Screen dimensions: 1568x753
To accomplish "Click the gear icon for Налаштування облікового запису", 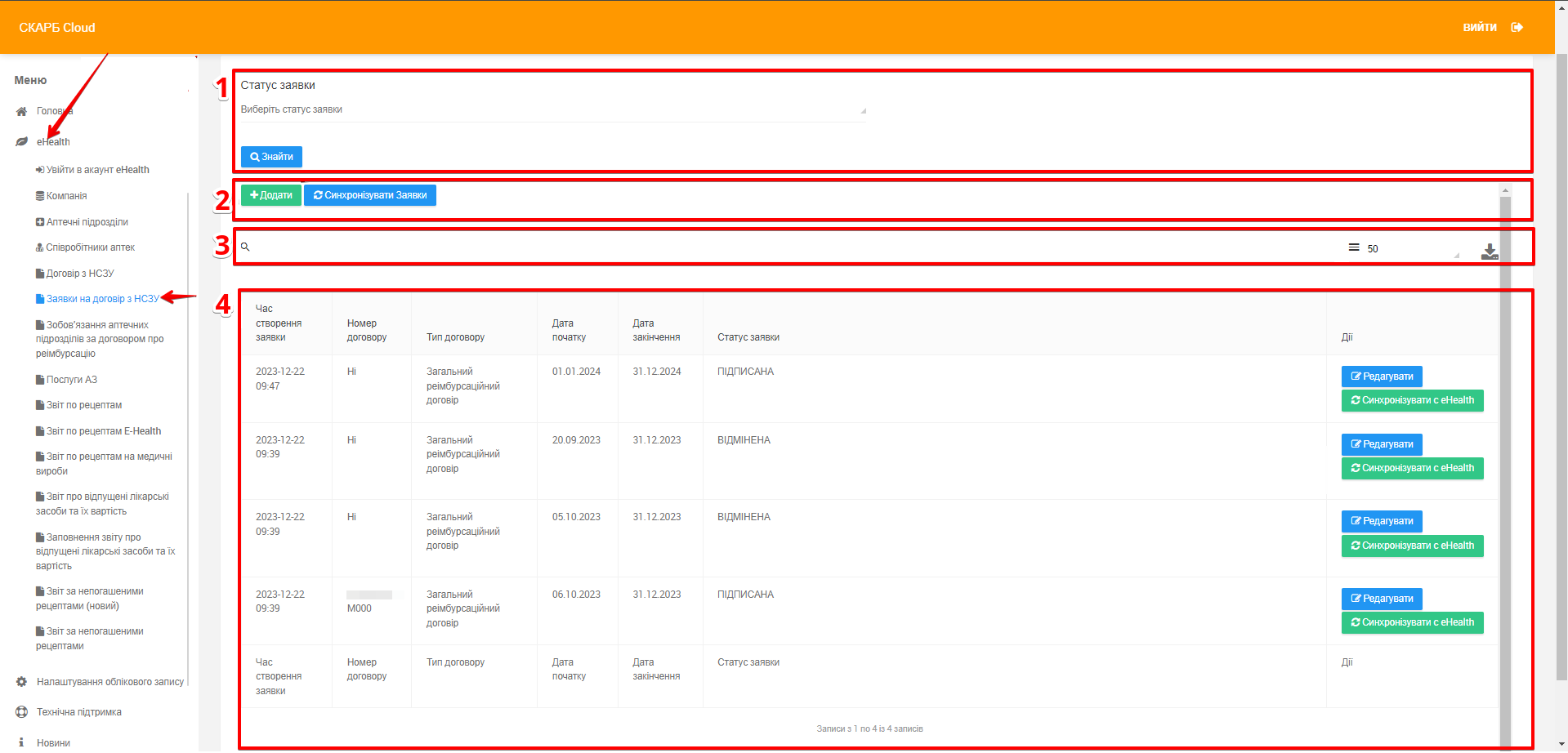I will pos(22,682).
